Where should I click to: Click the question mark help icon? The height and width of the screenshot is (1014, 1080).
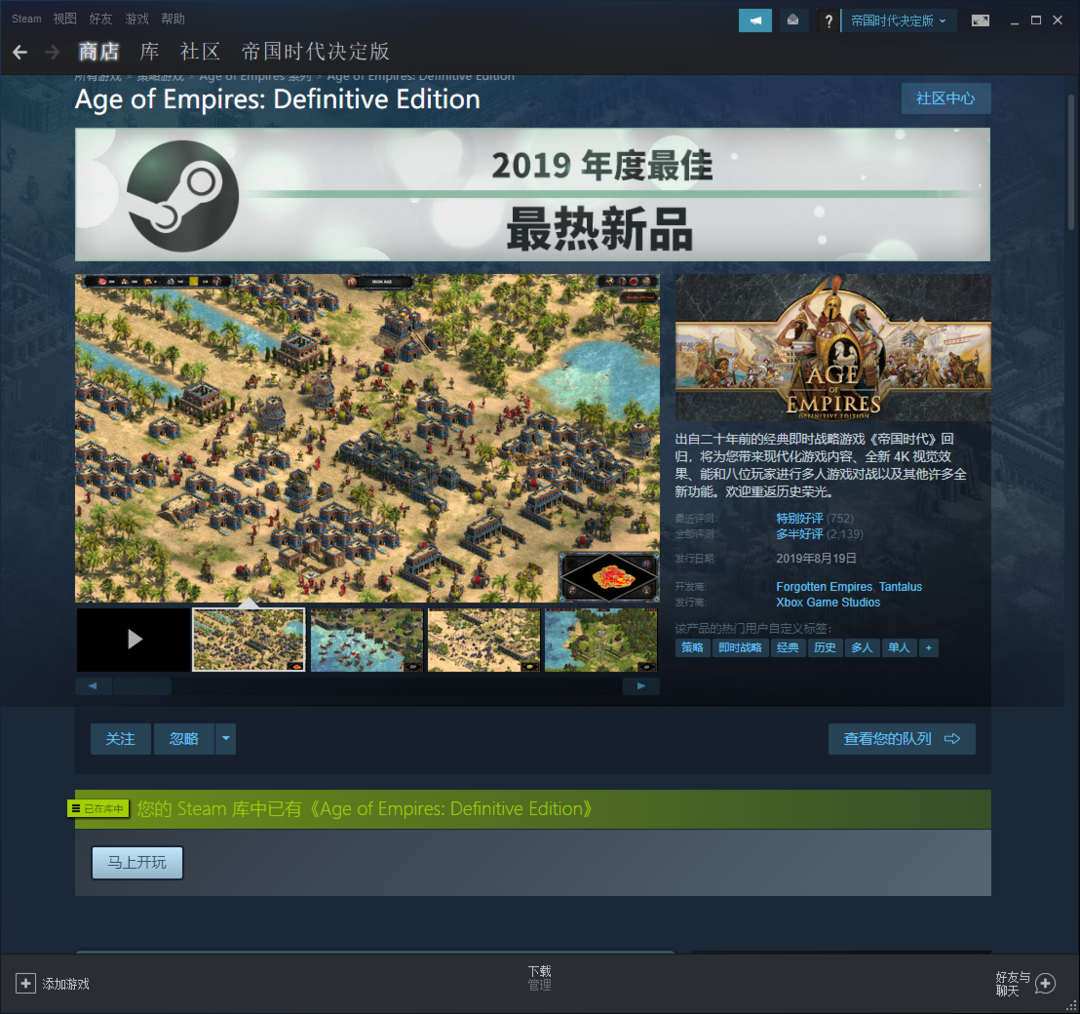828,21
